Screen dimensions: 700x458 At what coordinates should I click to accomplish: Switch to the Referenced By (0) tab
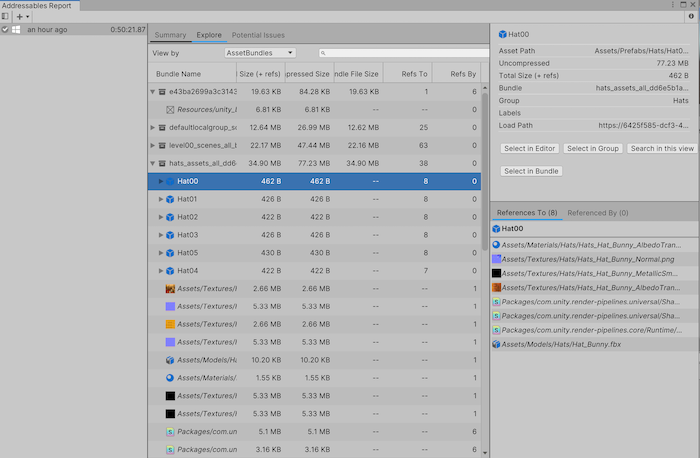pyautogui.click(x=597, y=213)
